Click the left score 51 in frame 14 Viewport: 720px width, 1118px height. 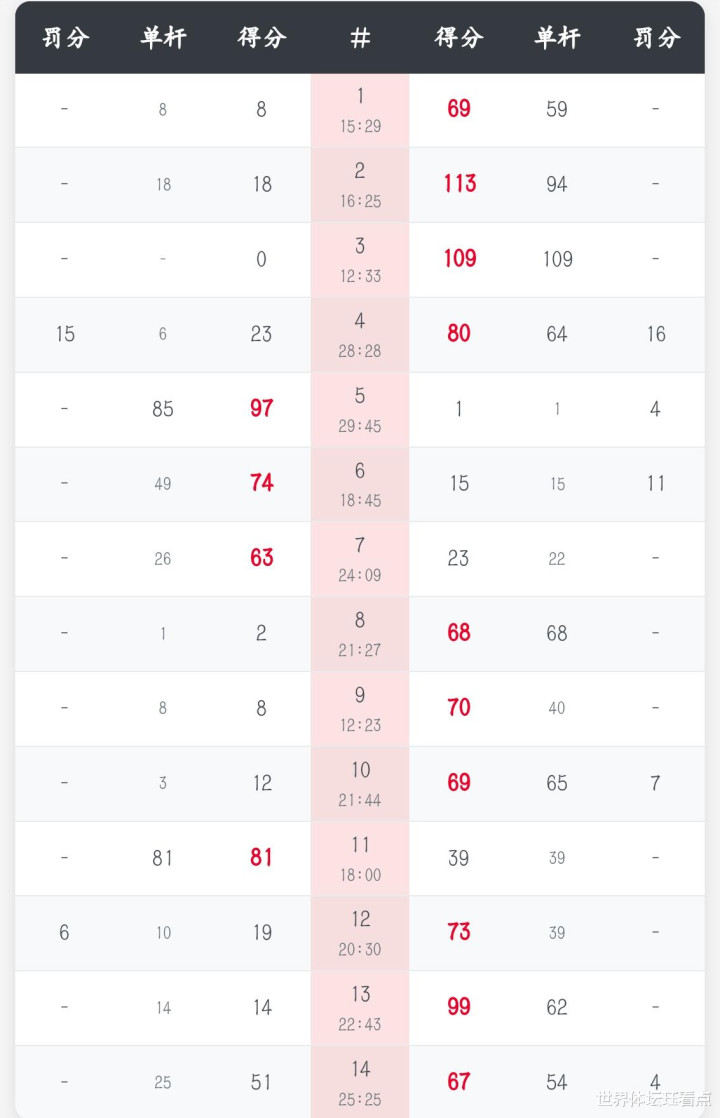[262, 1082]
